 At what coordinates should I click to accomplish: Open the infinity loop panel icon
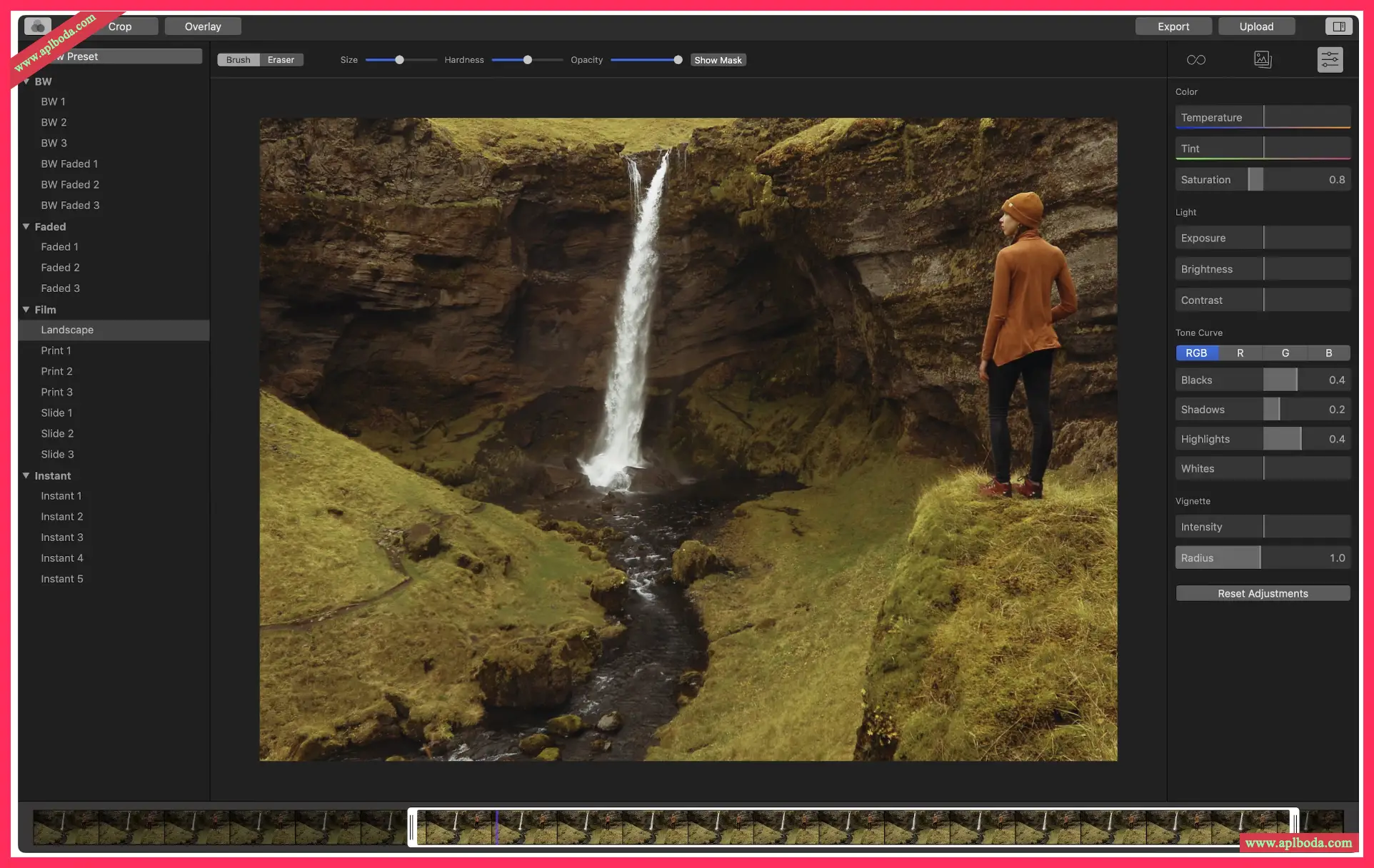tap(1195, 60)
